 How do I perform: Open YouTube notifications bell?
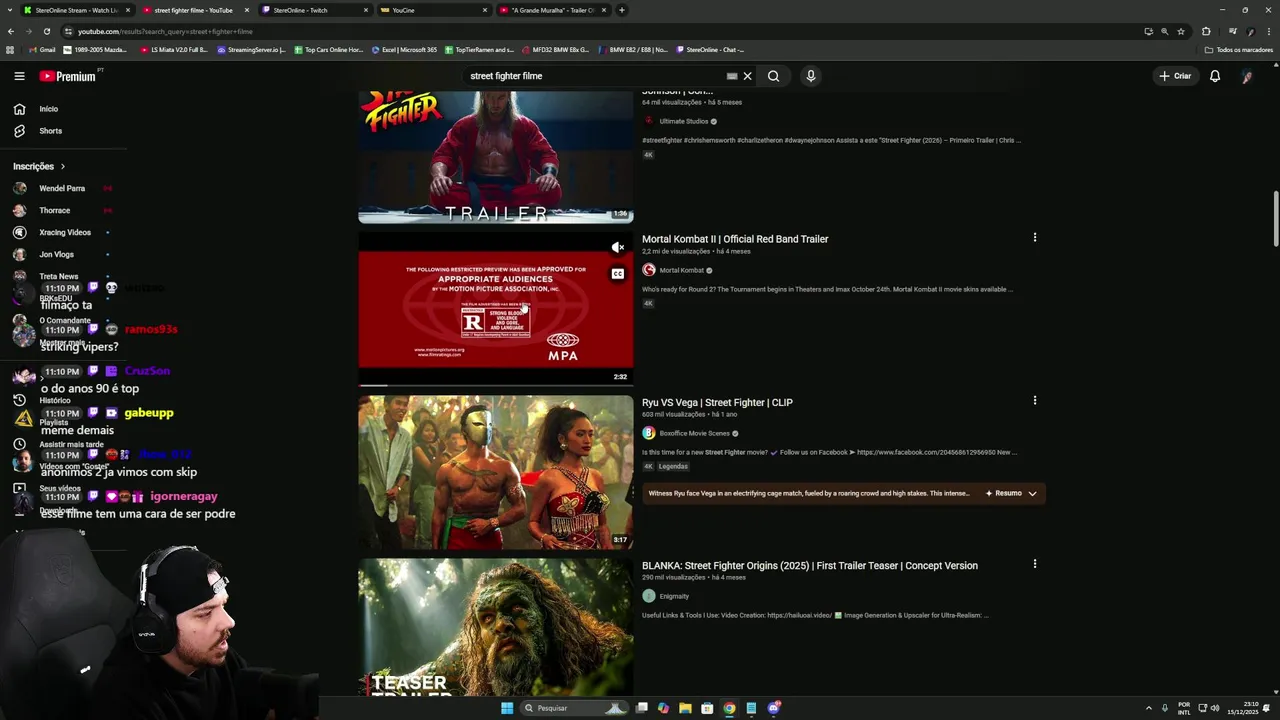click(x=1215, y=76)
